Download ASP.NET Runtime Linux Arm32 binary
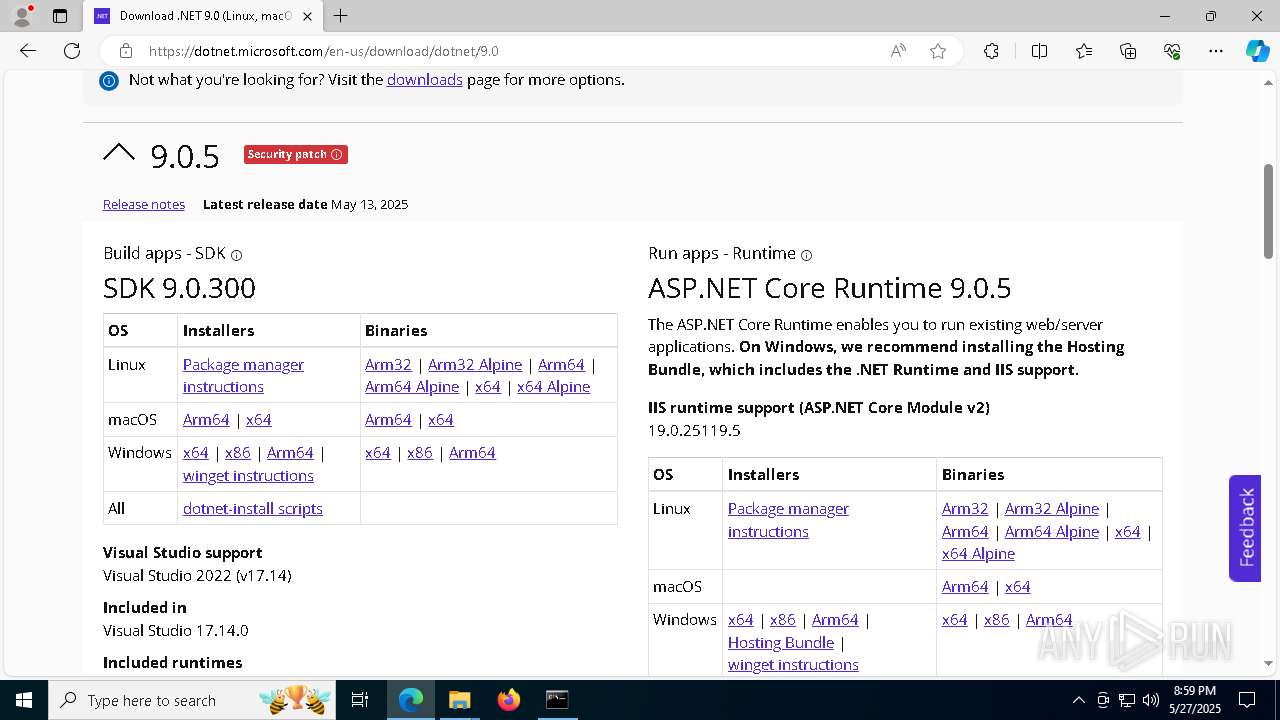Viewport: 1280px width, 720px height. coord(965,509)
